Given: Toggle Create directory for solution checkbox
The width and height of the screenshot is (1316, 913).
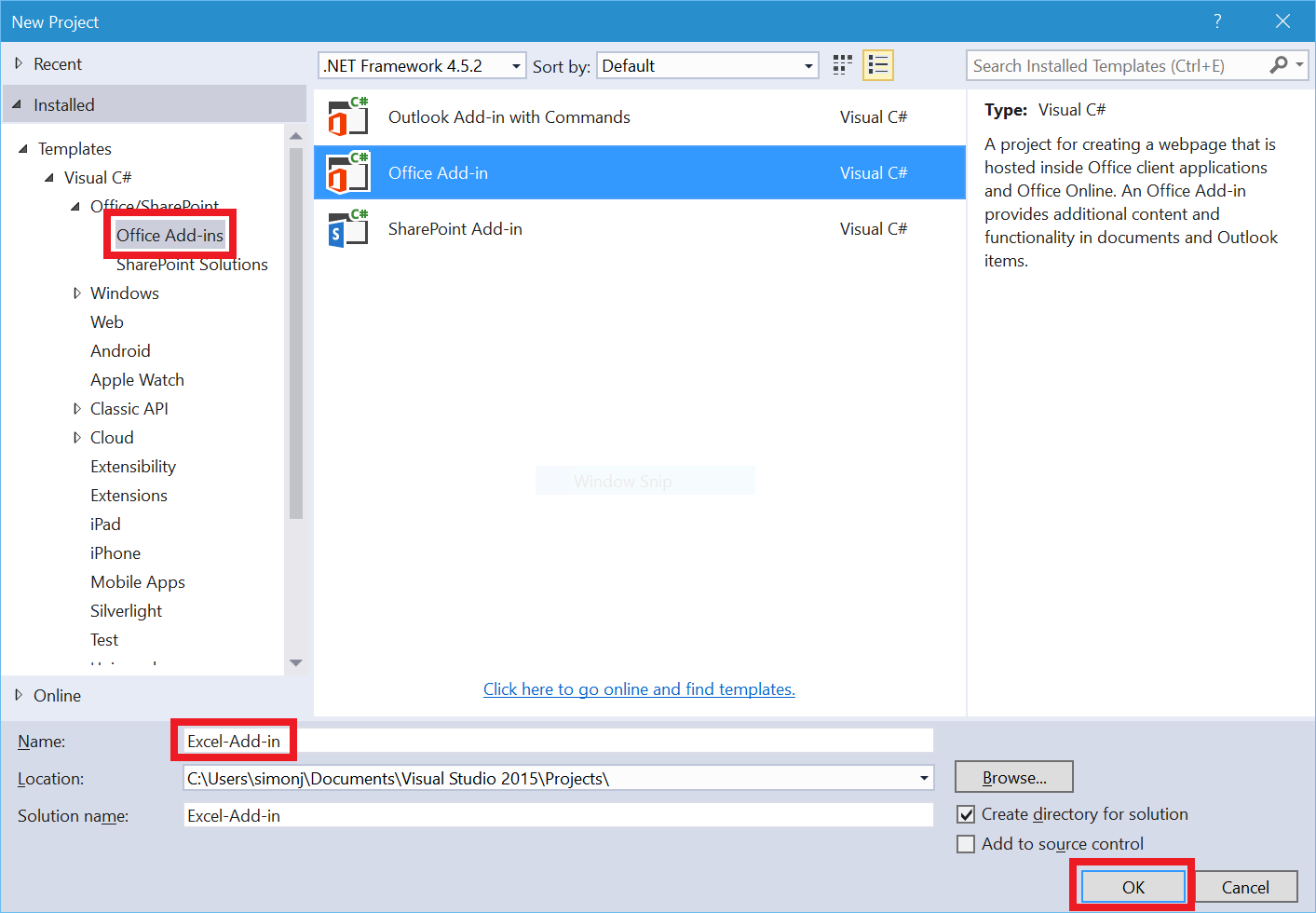Looking at the screenshot, I should click(x=967, y=814).
